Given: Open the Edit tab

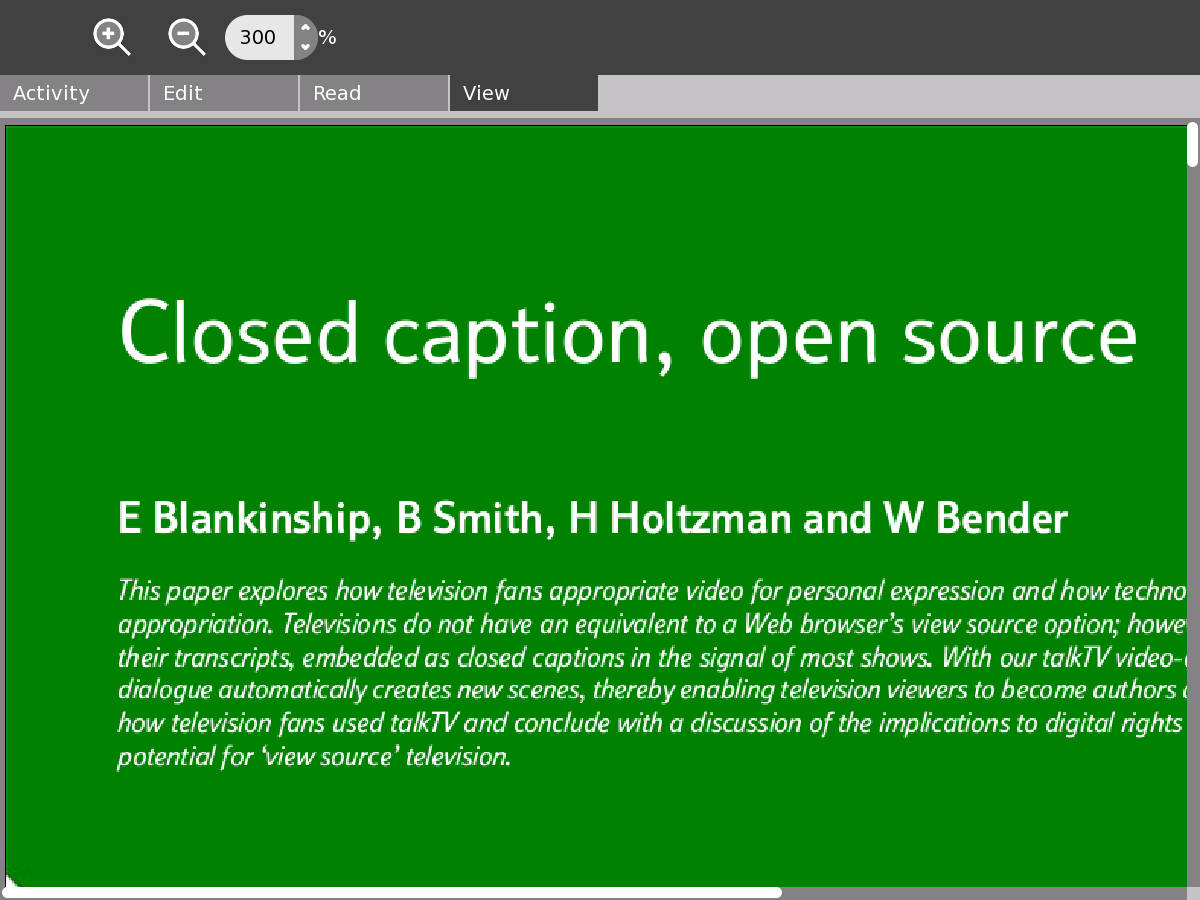Looking at the screenshot, I should tap(224, 93).
